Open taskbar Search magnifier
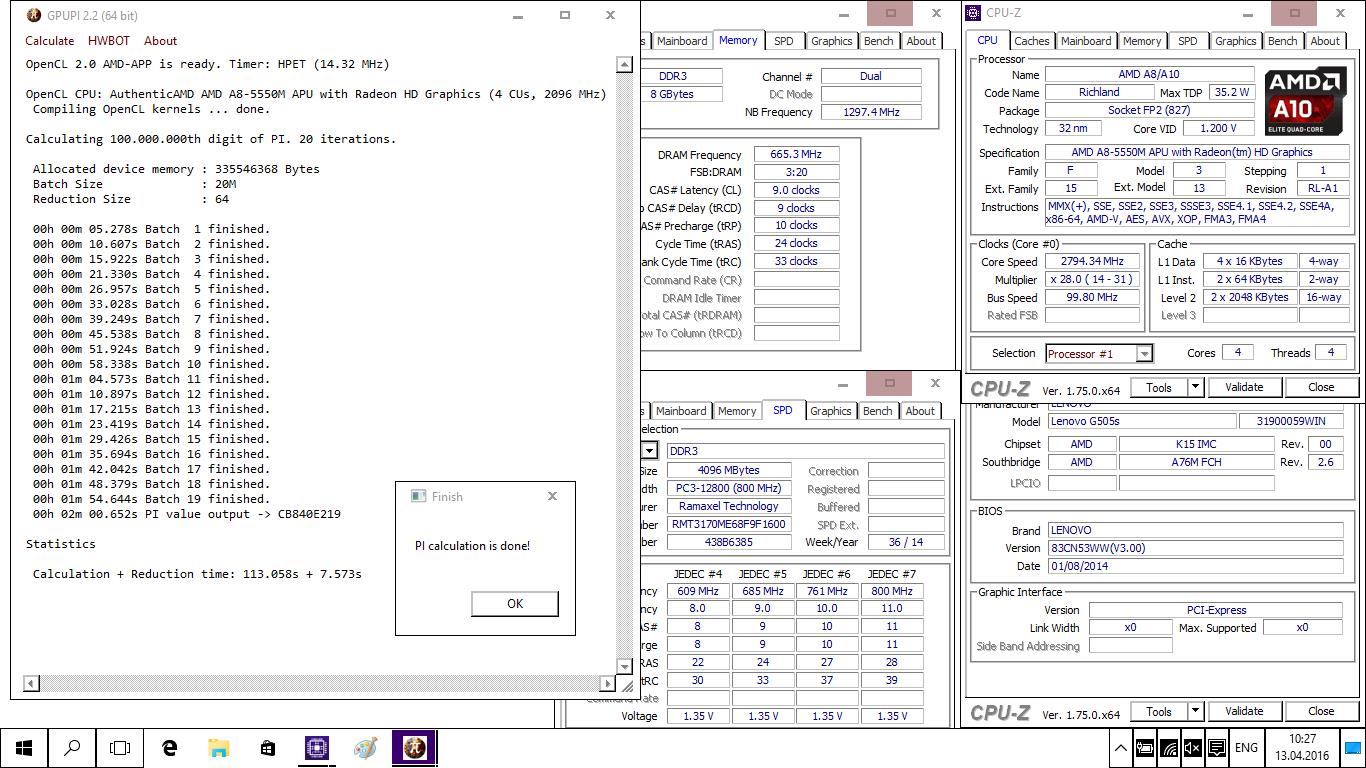 tap(72, 747)
